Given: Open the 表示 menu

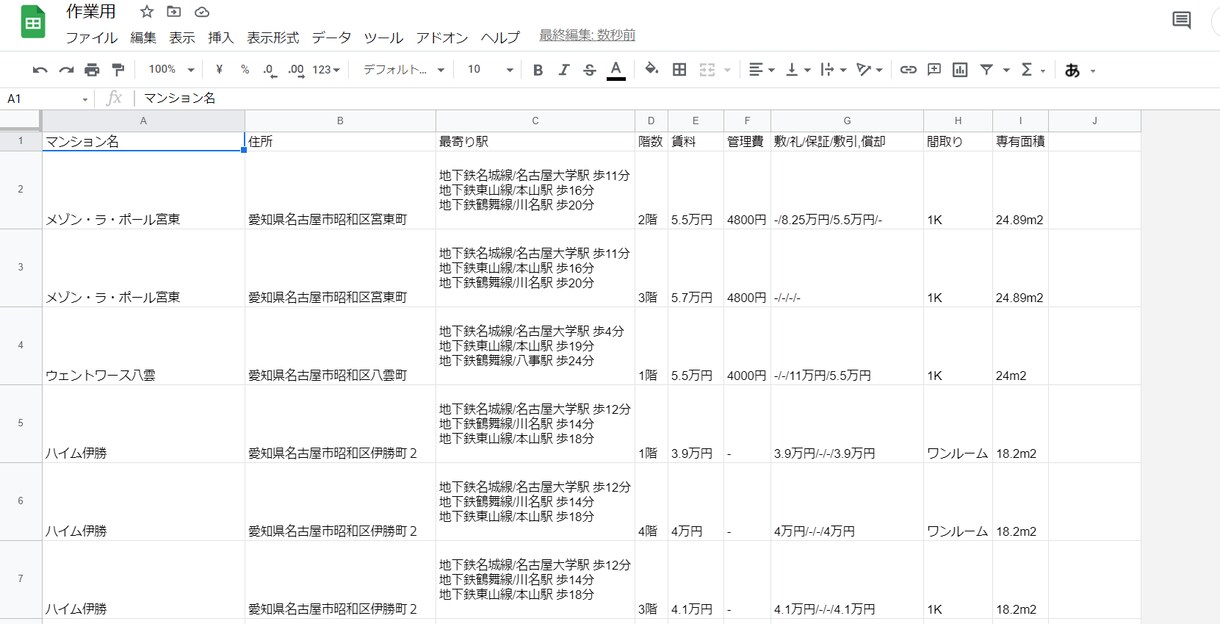Looking at the screenshot, I should (x=182, y=37).
